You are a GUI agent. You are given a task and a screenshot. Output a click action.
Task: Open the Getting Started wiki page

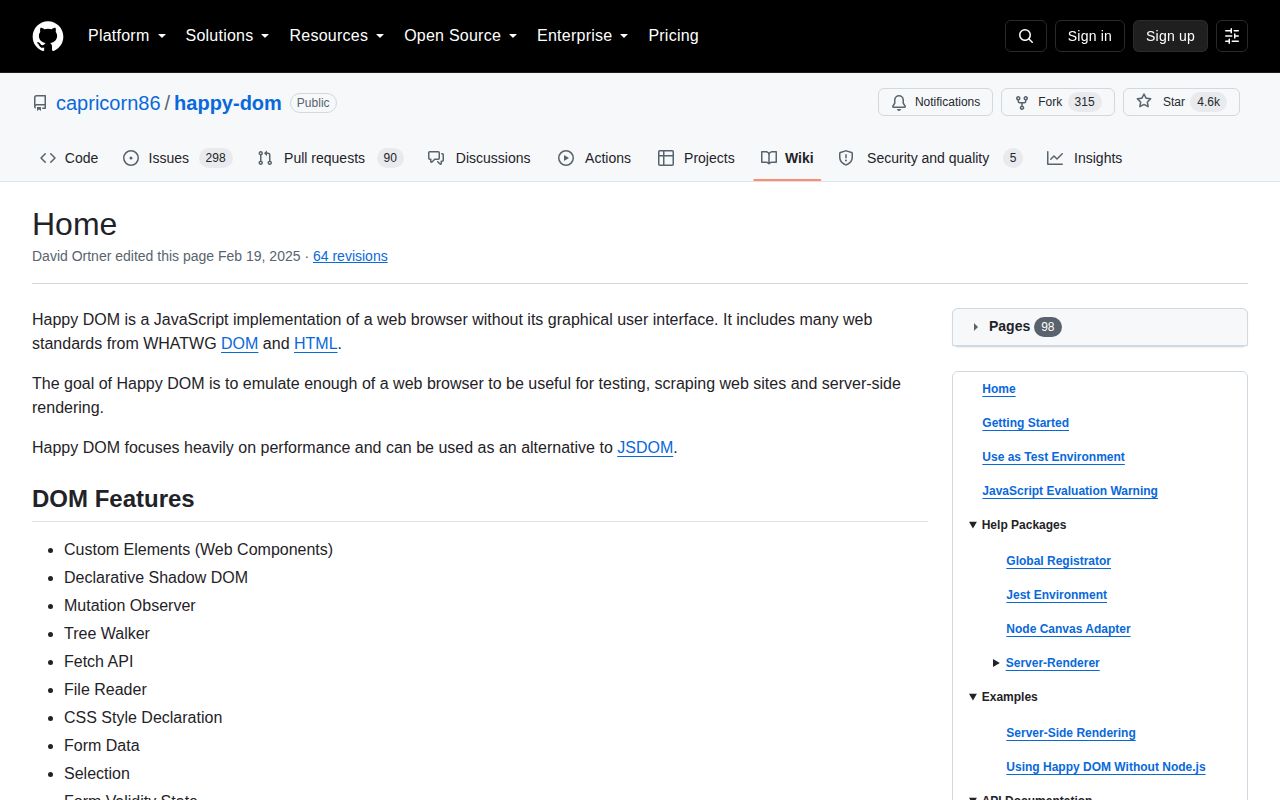click(1026, 423)
